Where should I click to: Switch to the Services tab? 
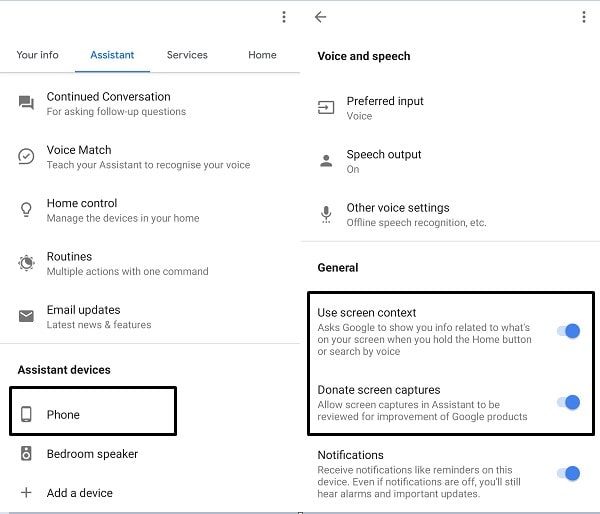187,55
